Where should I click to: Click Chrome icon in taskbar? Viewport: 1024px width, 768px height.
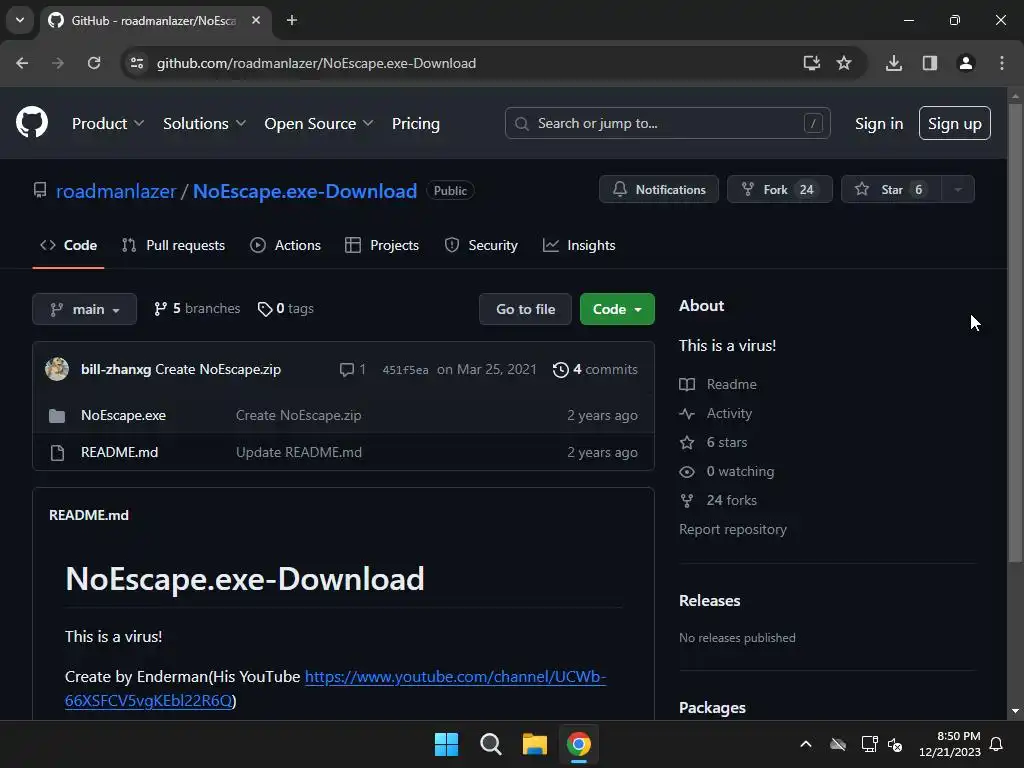[x=579, y=744]
